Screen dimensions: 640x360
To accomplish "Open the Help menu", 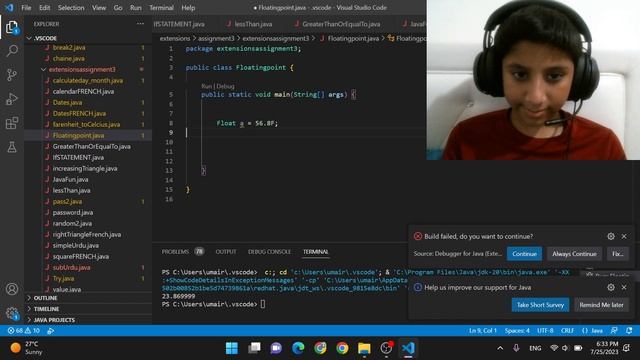I will point(188,7).
